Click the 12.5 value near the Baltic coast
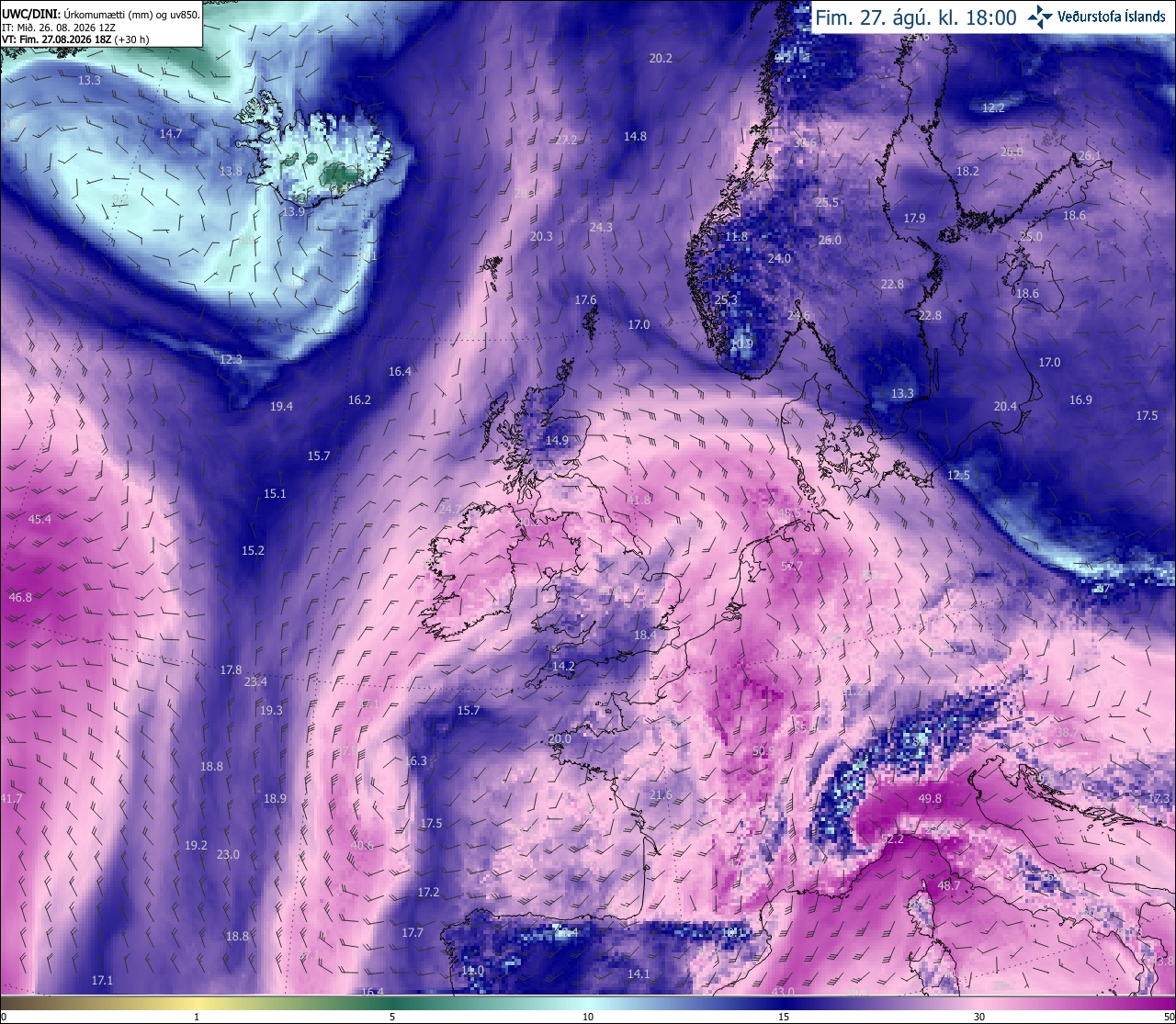1176x1024 pixels. click(x=958, y=475)
